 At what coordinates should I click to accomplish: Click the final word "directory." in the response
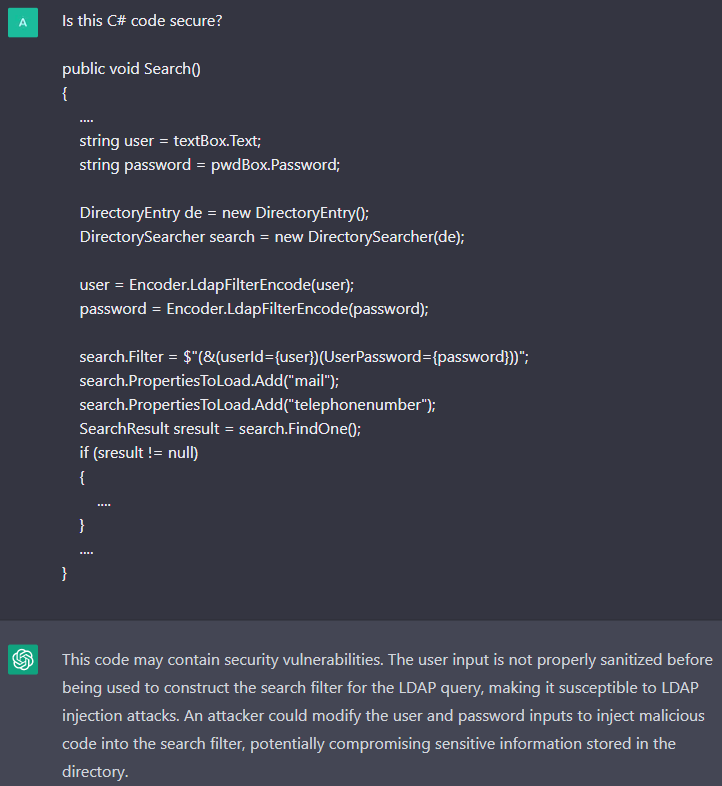96,772
